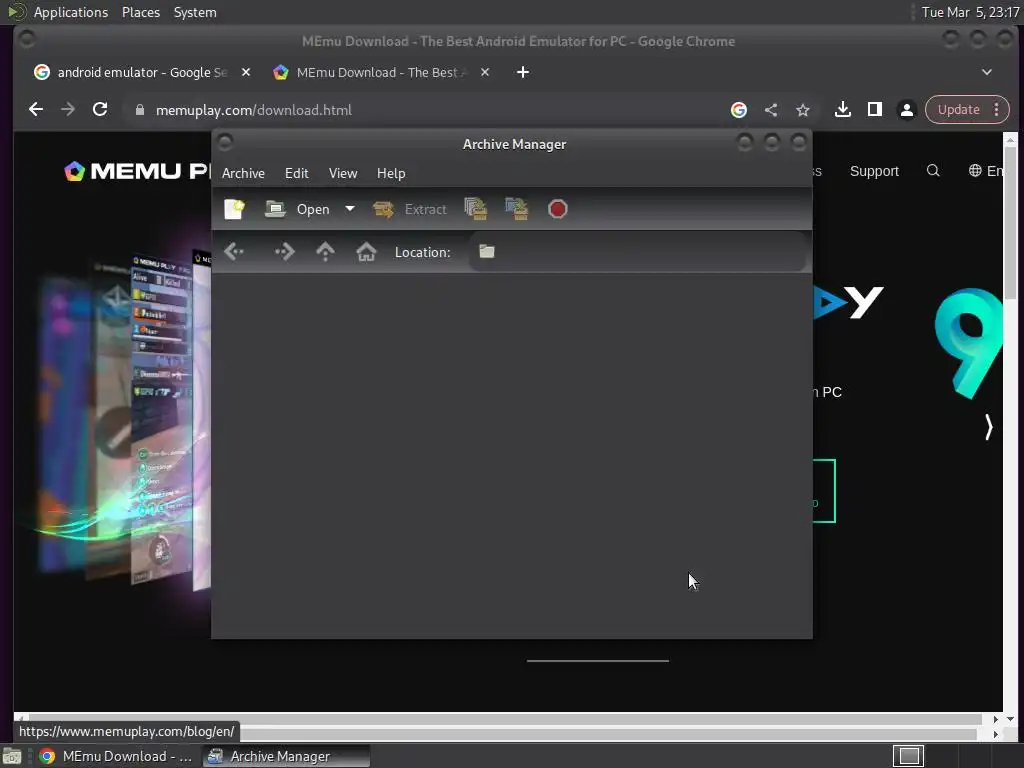Switch to MEmu Download window in taskbar
Image resolution: width=1024 pixels, height=768 pixels.
[x=116, y=756]
